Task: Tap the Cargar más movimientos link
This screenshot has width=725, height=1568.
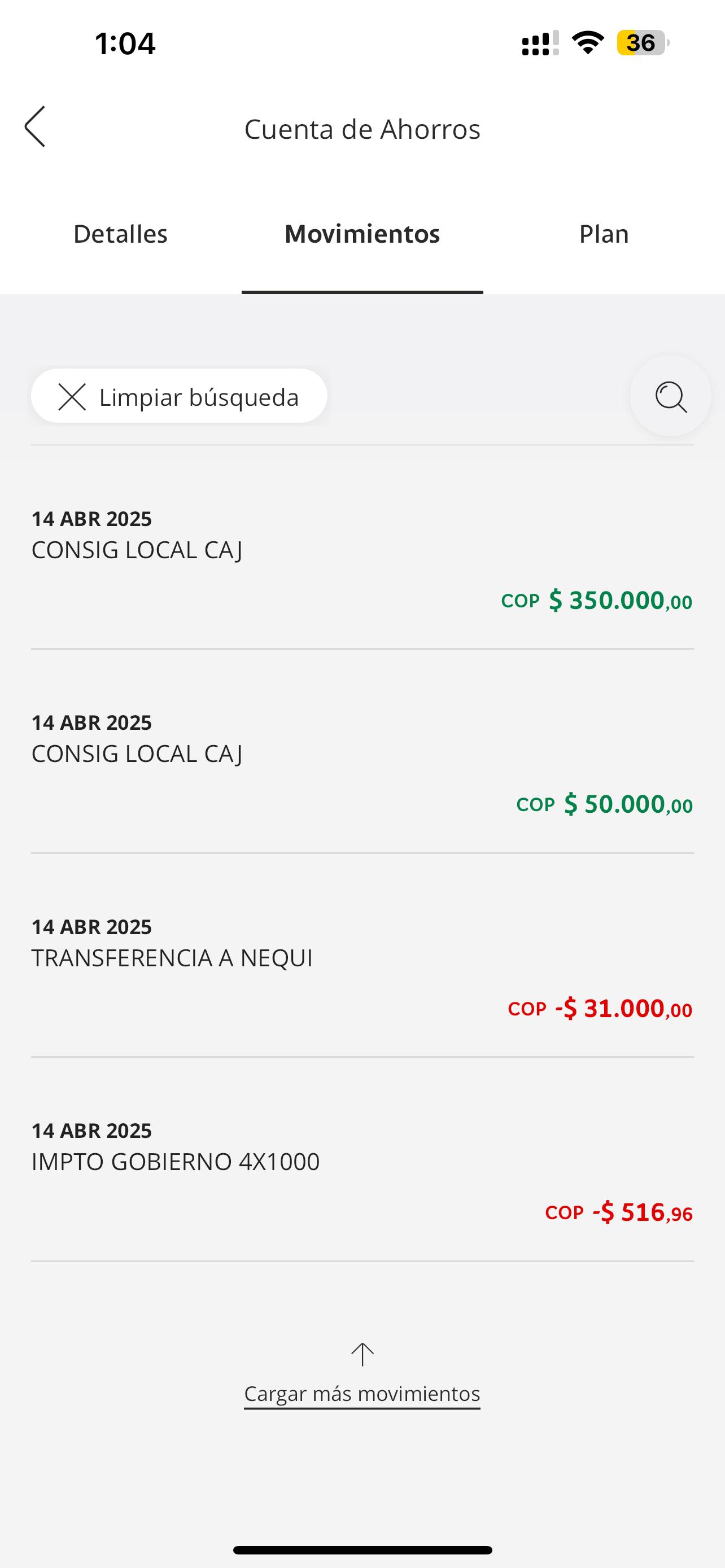Action: [362, 1394]
